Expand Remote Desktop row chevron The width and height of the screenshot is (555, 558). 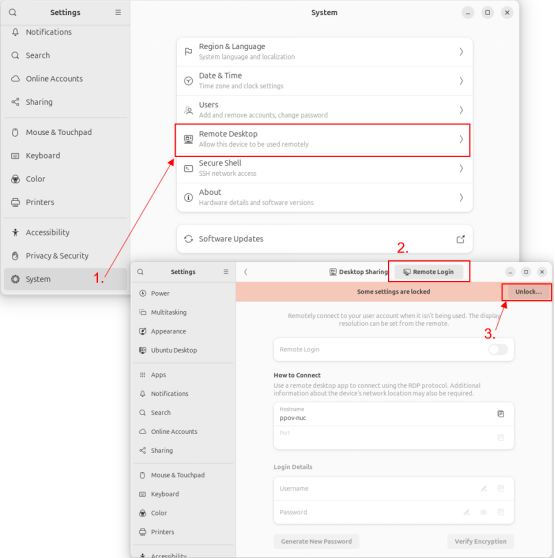click(461, 140)
